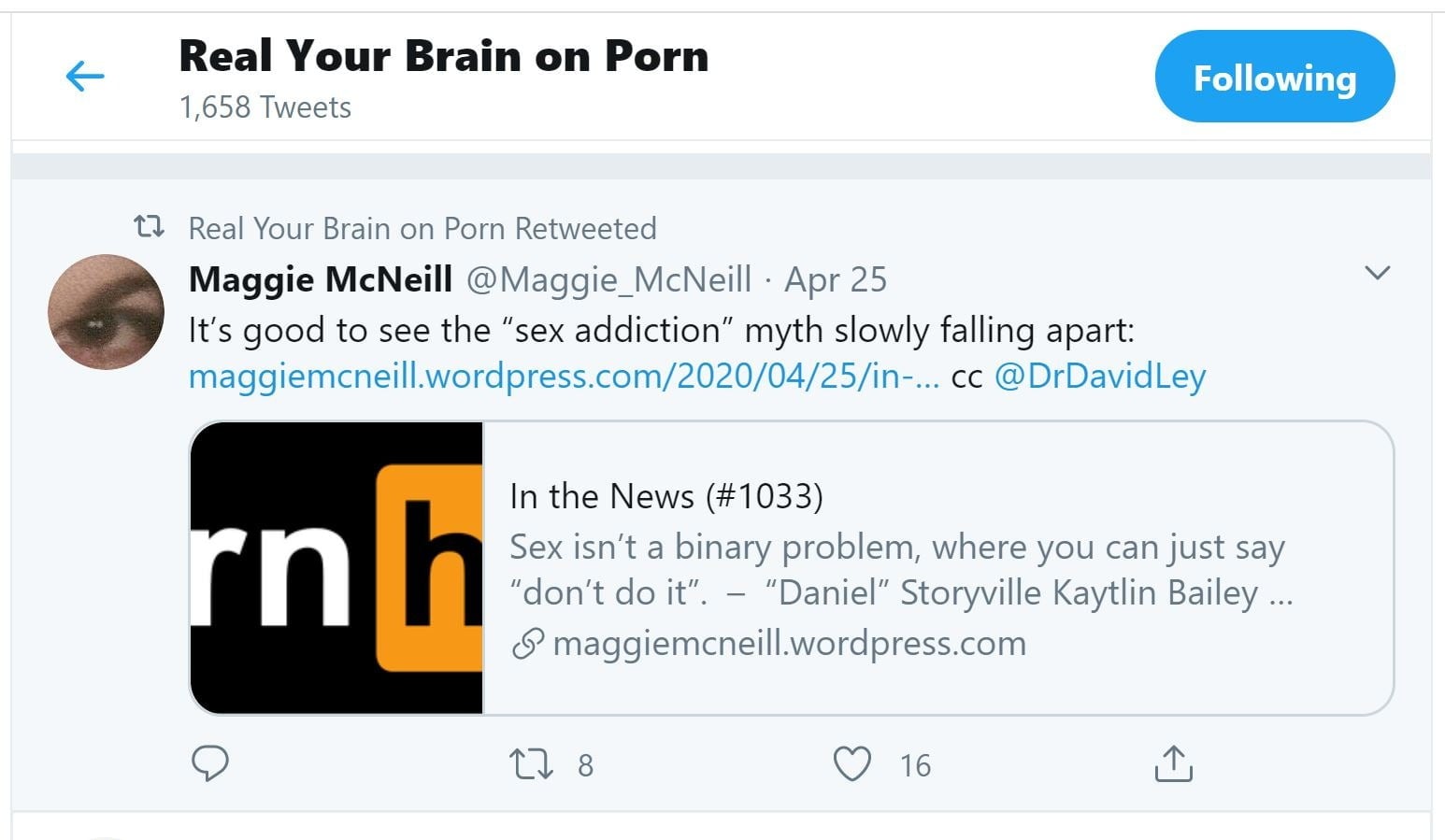The image size is (1445, 840).
Task: Click the back arrow icon
Action: point(85,77)
